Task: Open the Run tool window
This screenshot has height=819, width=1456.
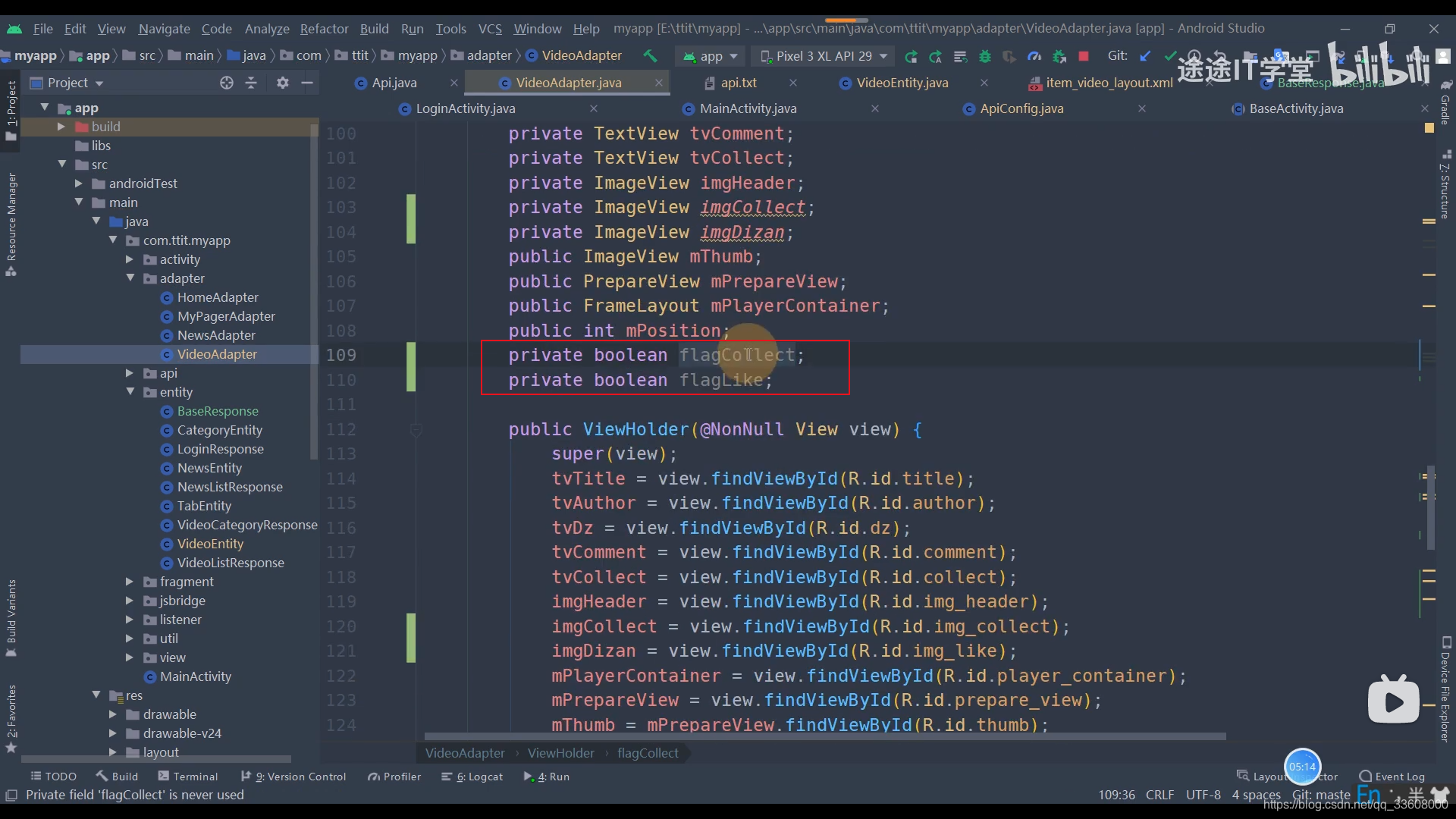Action: pyautogui.click(x=547, y=777)
